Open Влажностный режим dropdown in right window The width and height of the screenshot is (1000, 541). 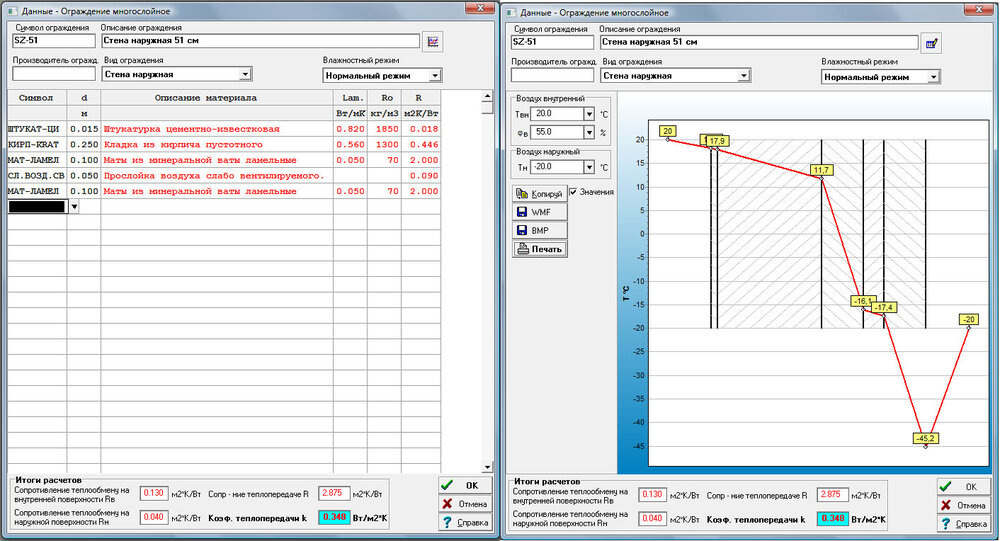click(x=933, y=77)
